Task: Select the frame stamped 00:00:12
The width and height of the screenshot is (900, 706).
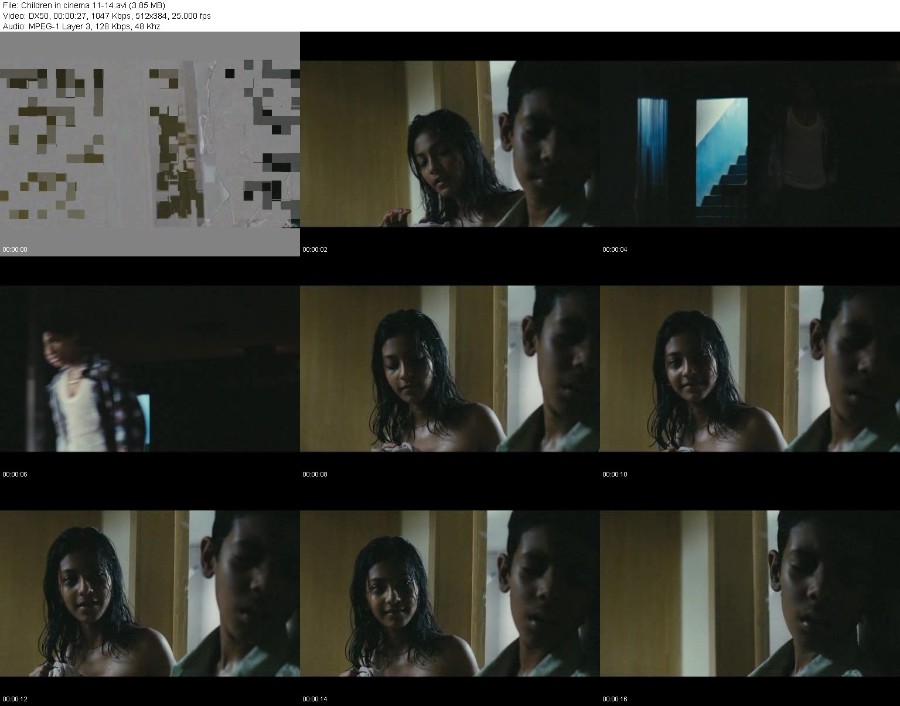Action: pyautogui.click(x=150, y=593)
